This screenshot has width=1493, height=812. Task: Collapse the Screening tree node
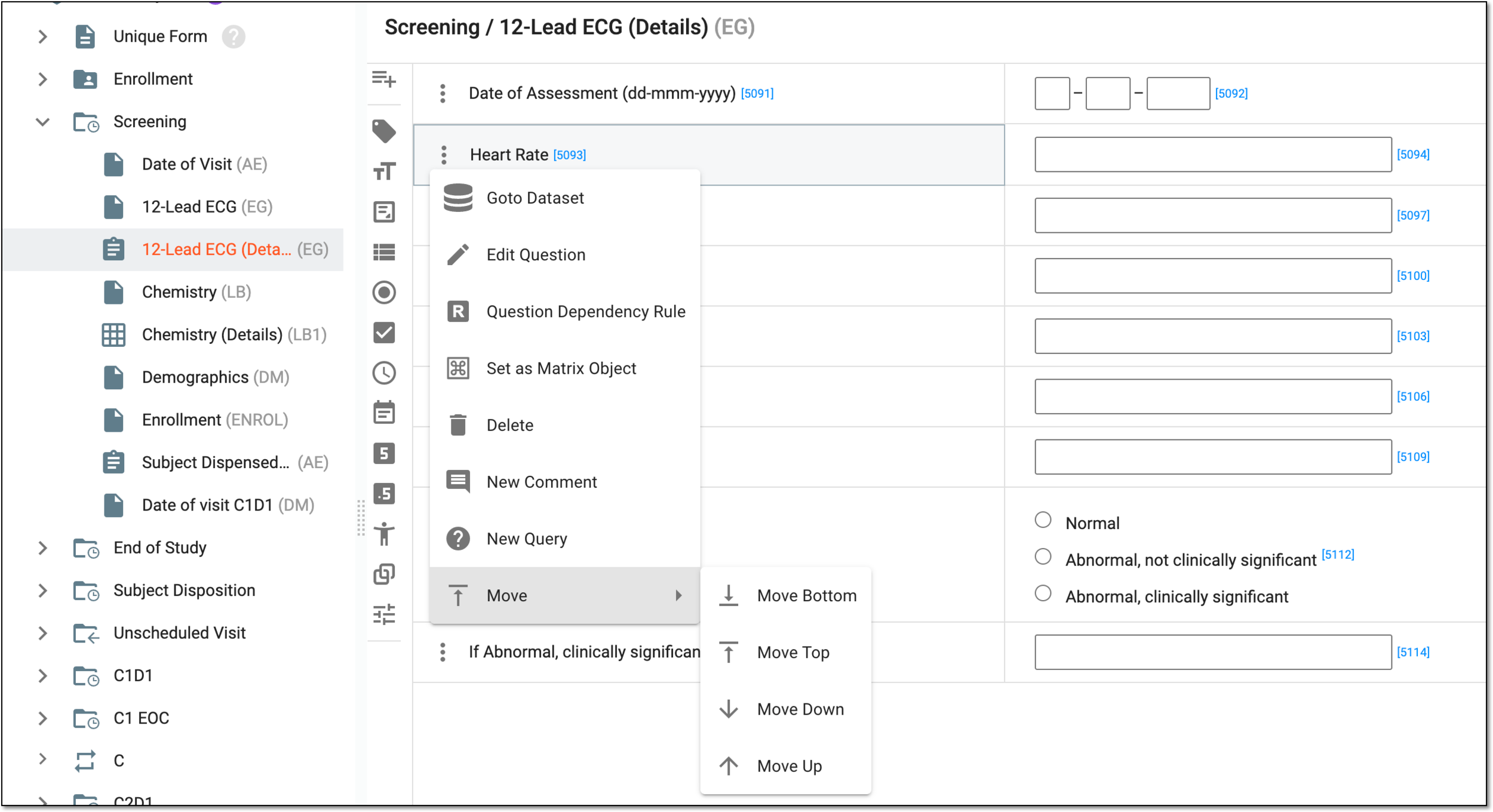click(x=42, y=122)
